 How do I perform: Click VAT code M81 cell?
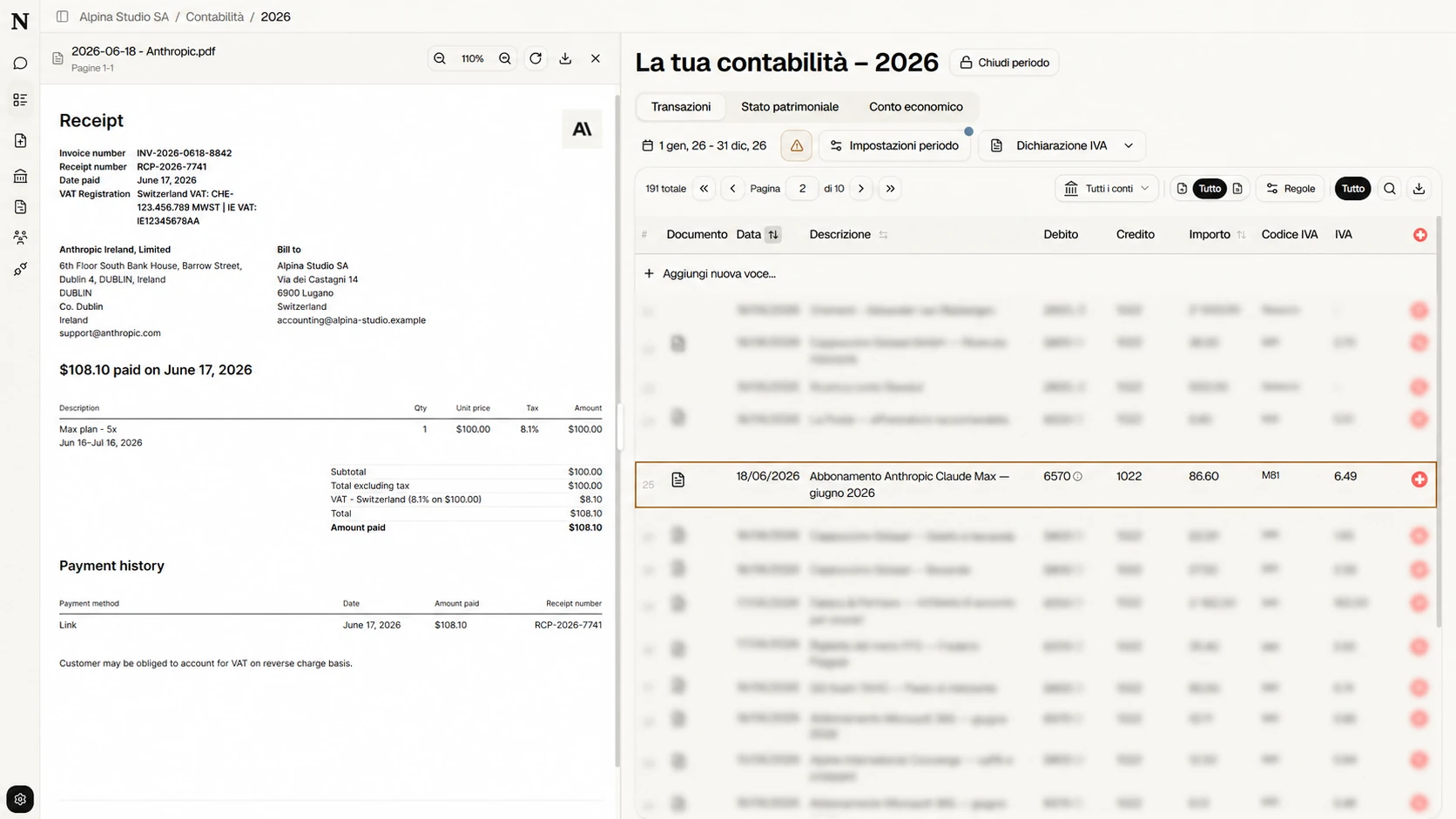(x=1271, y=475)
